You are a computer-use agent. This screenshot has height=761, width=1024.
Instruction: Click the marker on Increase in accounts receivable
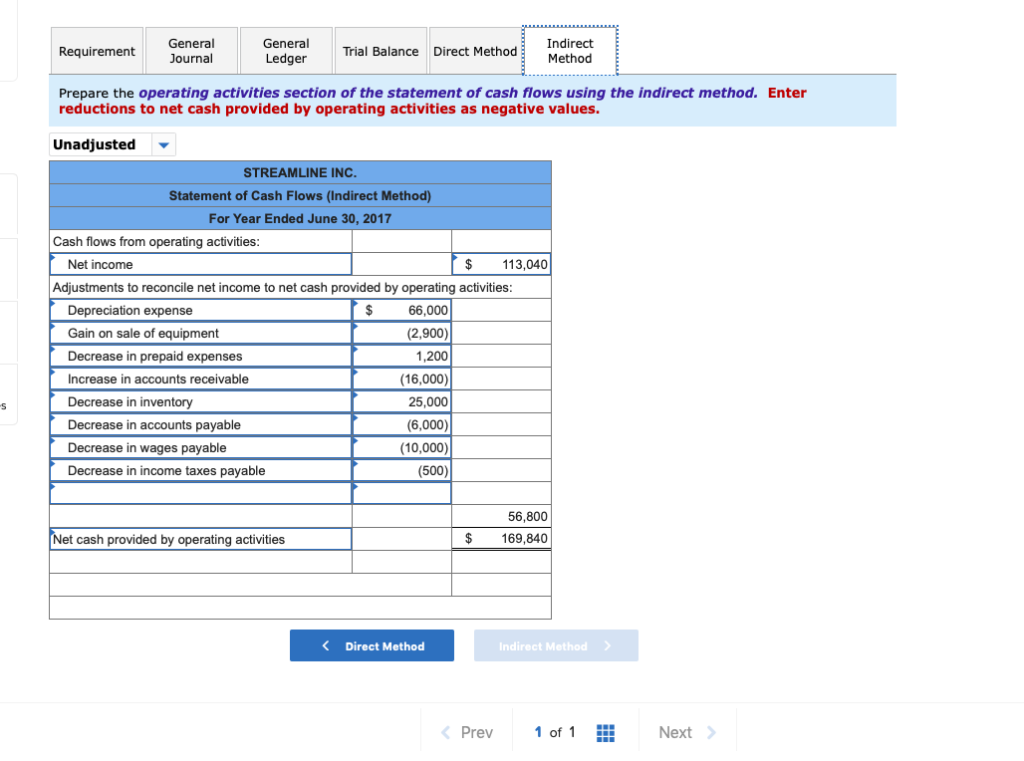[x=54, y=373]
